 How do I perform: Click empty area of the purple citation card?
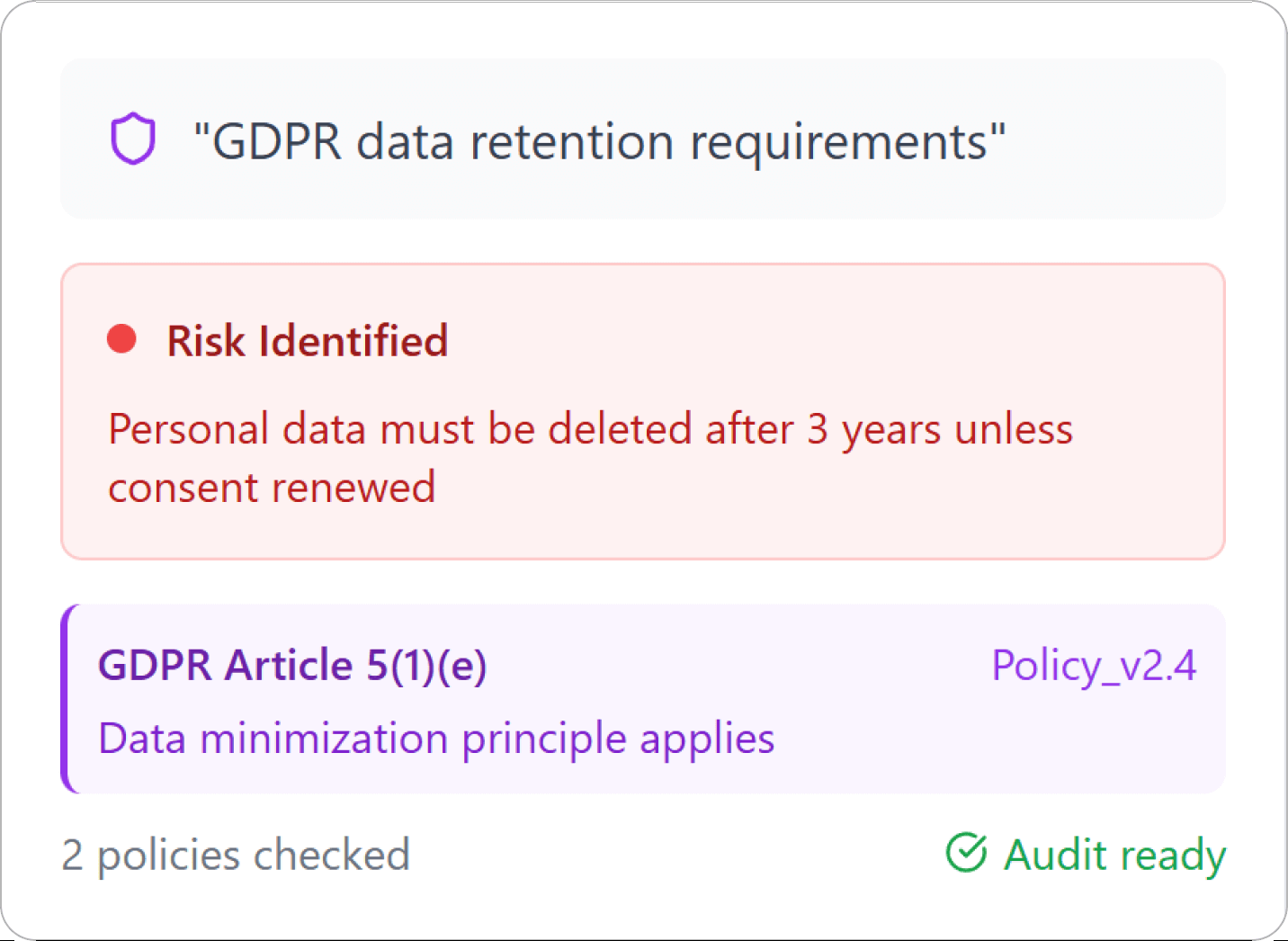[989, 747]
